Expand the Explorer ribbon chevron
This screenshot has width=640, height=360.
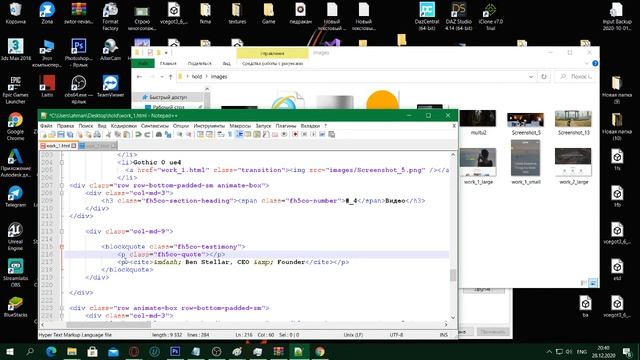click(587, 64)
